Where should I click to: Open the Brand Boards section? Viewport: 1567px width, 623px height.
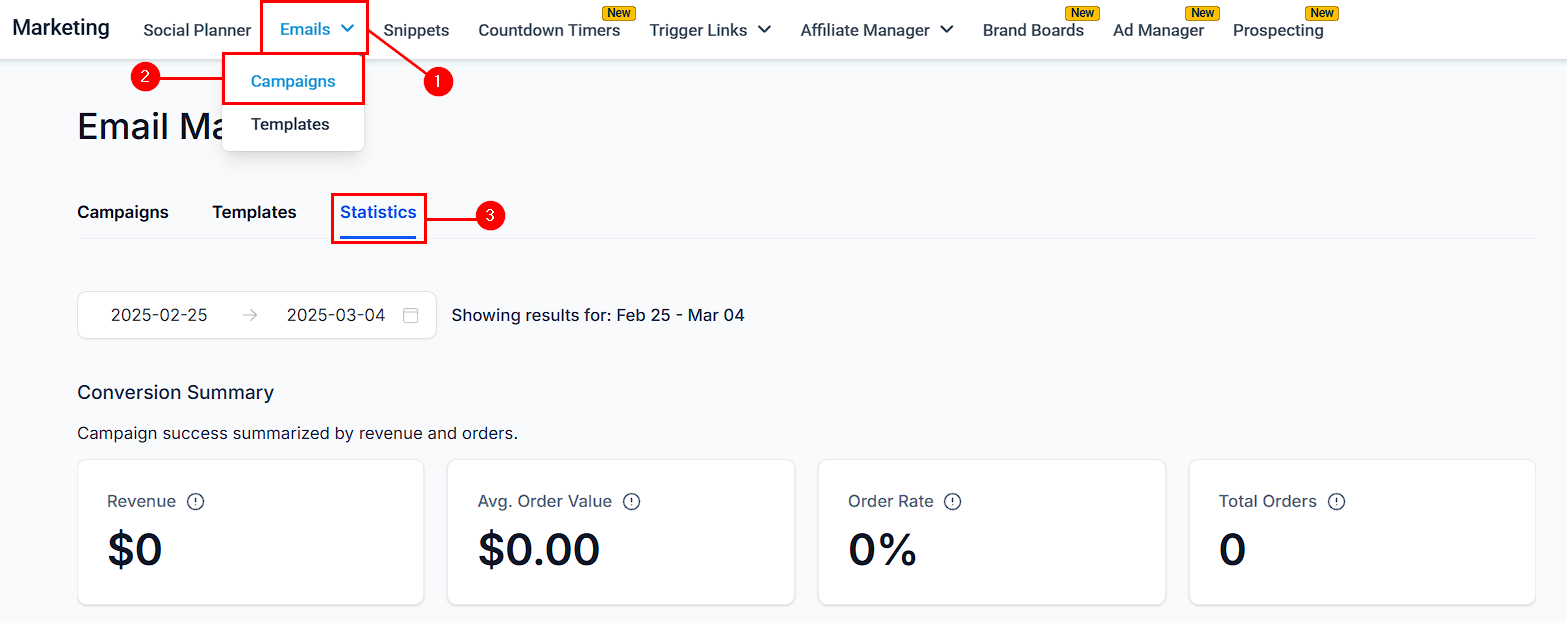tap(1033, 30)
